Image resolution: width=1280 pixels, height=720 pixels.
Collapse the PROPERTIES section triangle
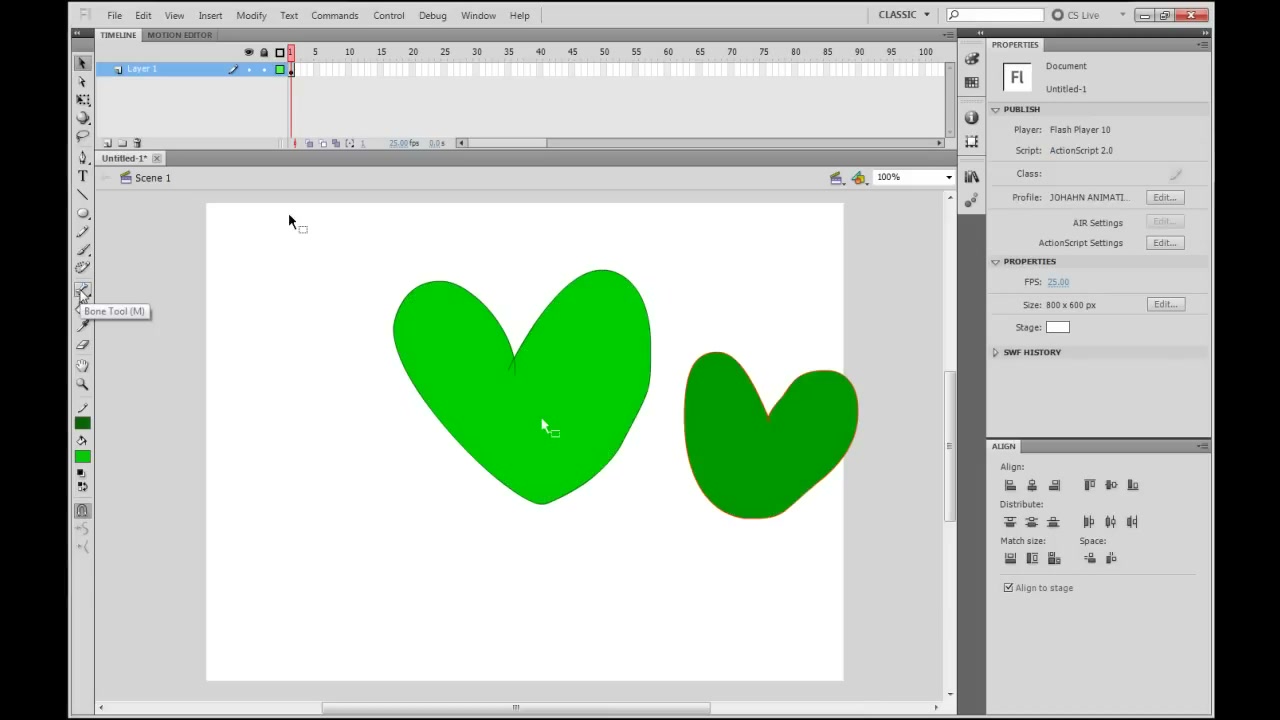tap(996, 262)
